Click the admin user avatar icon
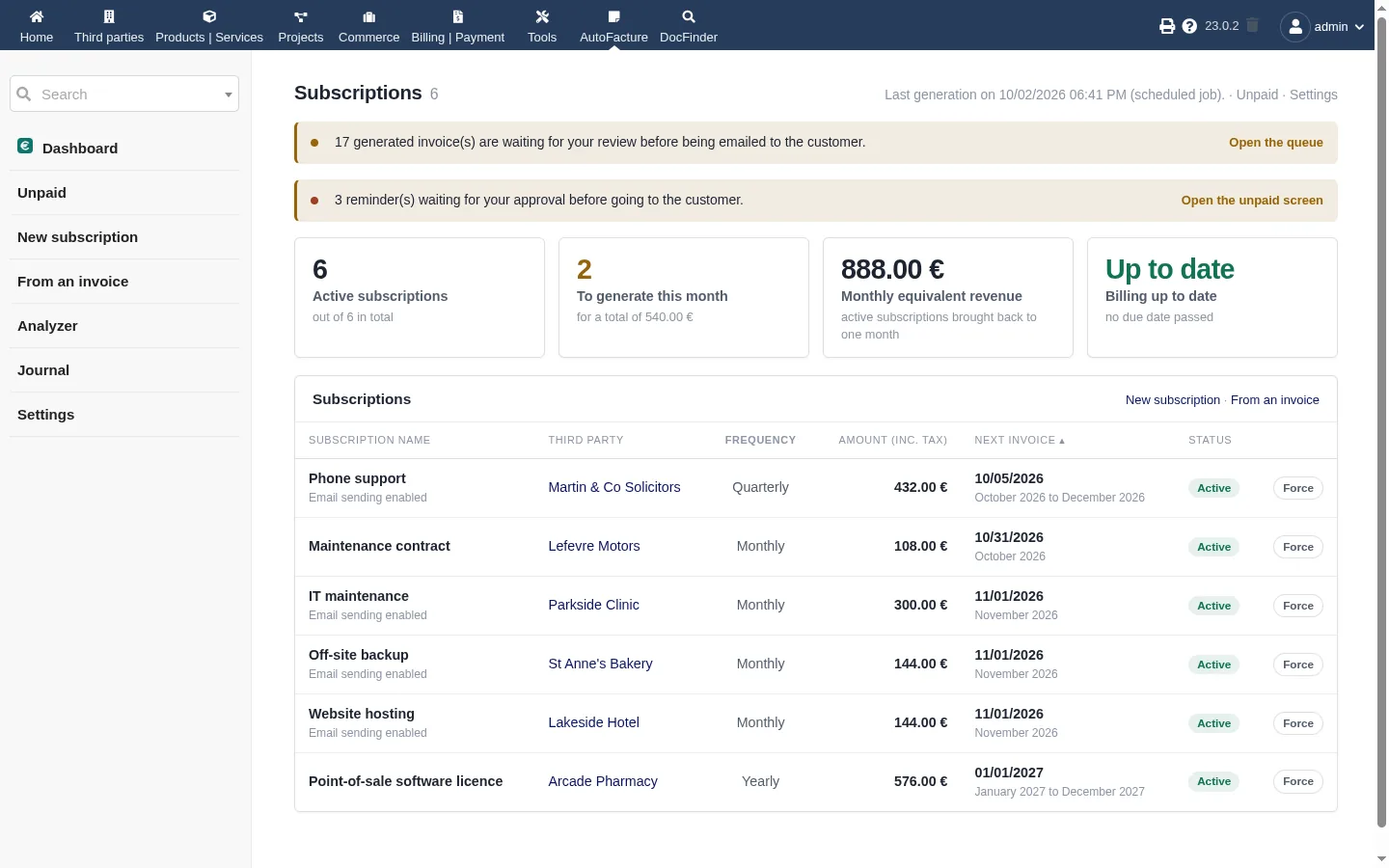Viewport: 1389px width, 868px height. [x=1295, y=26]
